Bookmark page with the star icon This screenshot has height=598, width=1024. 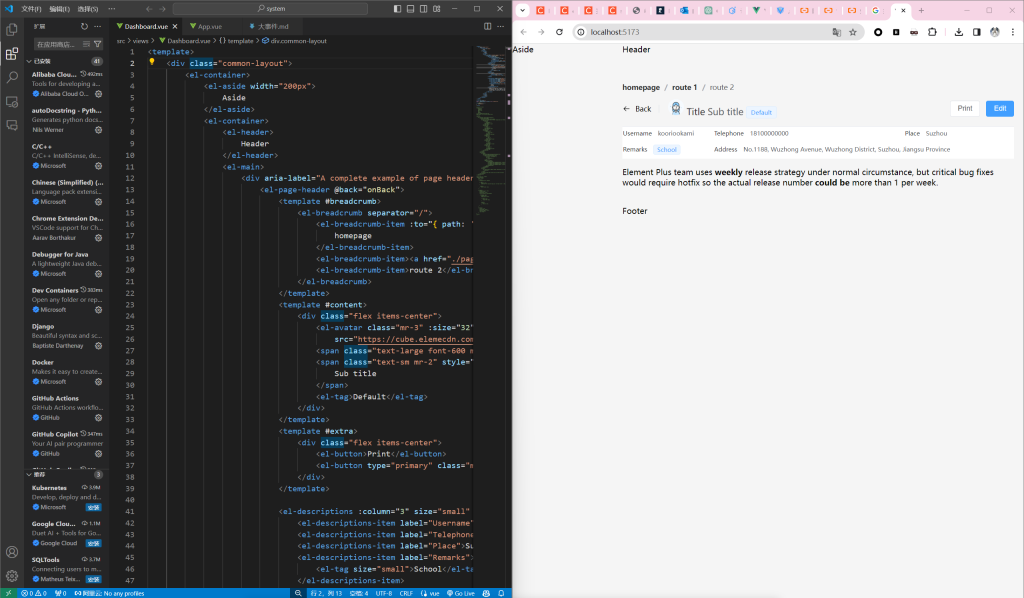853,32
